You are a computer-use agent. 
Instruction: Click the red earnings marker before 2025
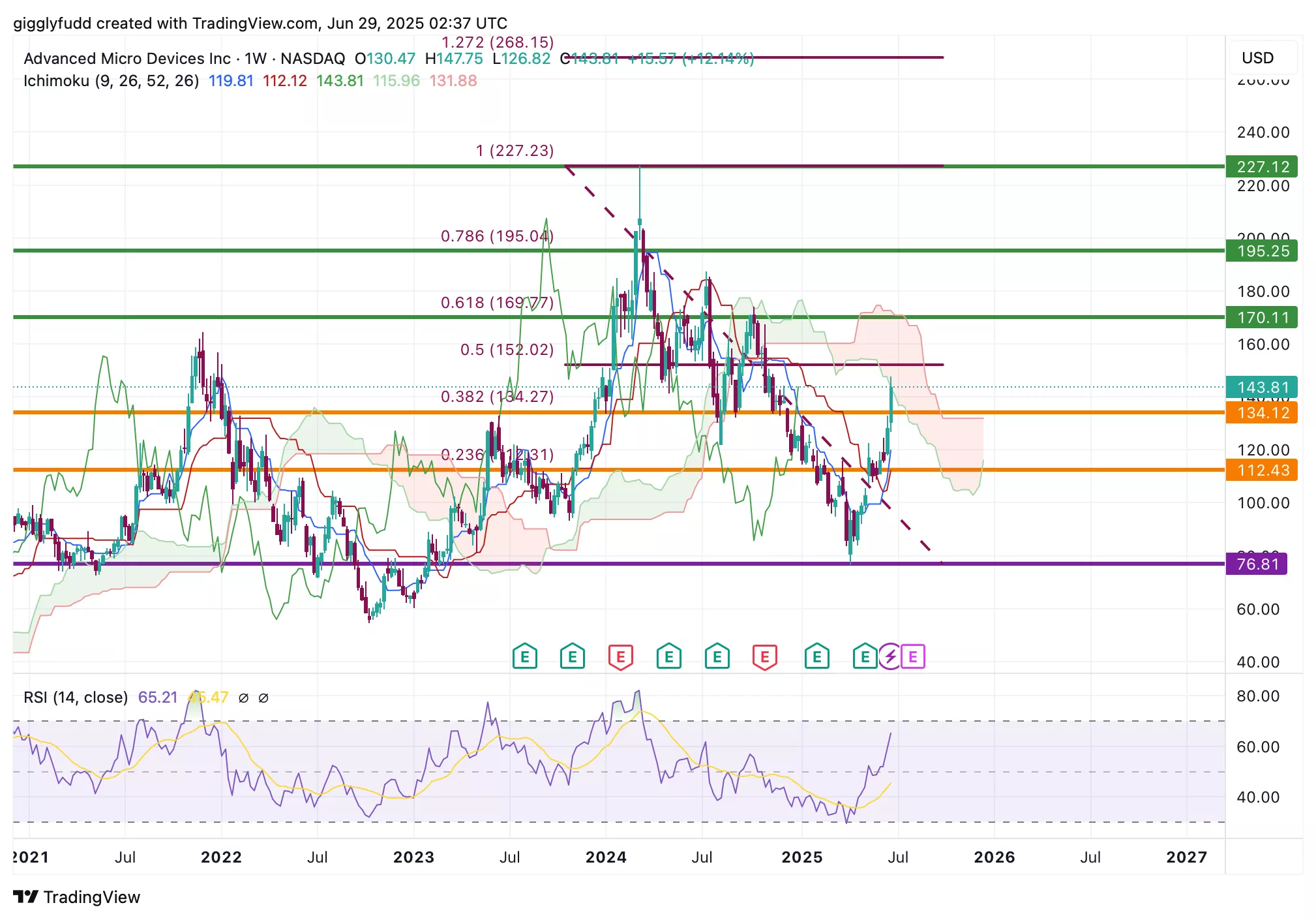coord(765,656)
